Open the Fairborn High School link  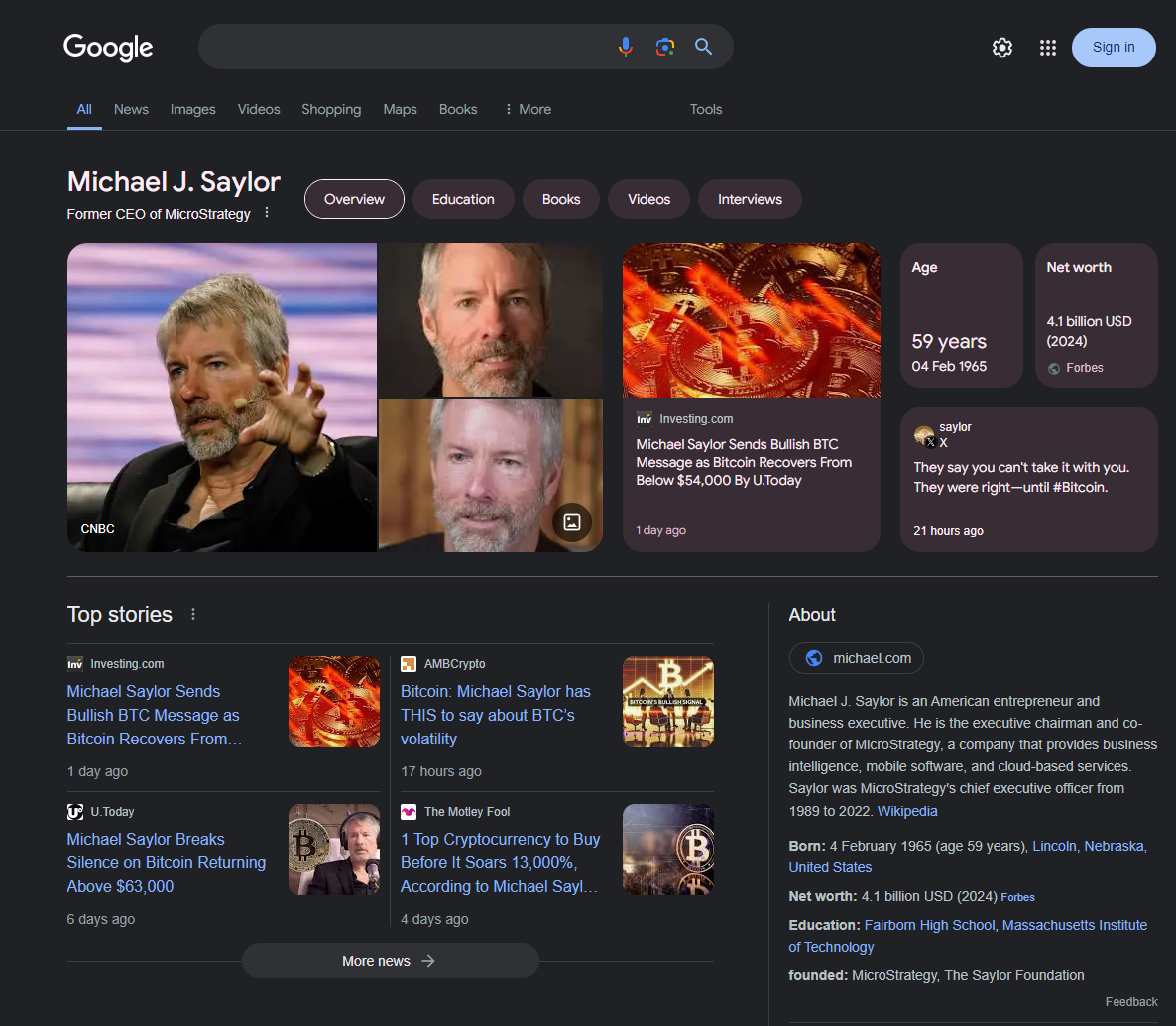tap(929, 925)
